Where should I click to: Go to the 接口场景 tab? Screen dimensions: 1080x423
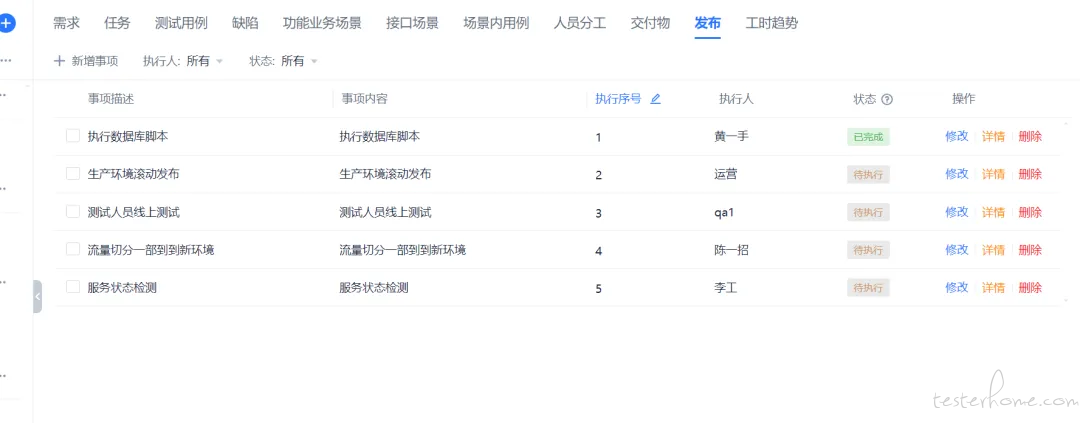pos(413,23)
